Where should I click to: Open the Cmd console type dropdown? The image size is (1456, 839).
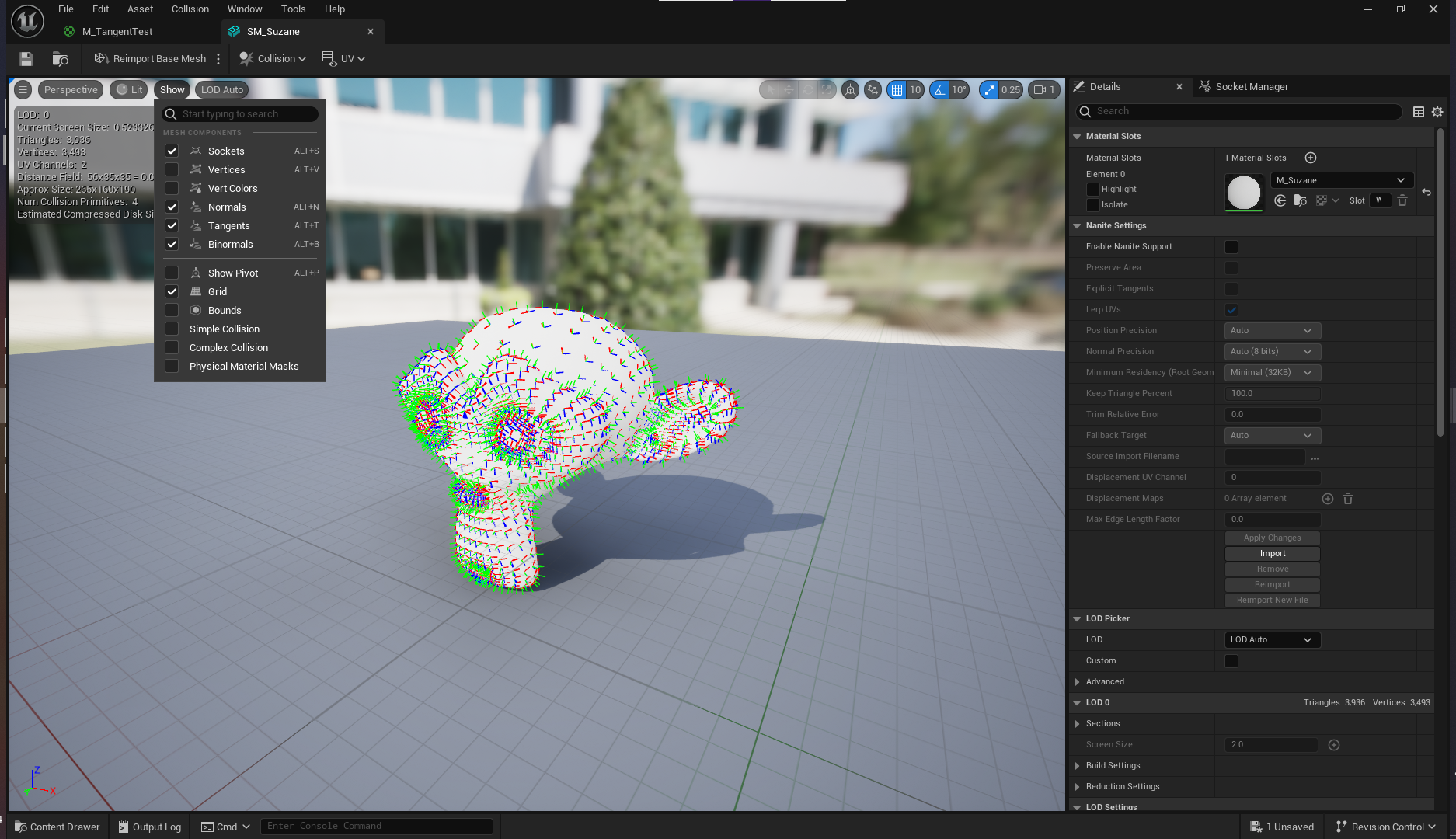tap(225, 827)
